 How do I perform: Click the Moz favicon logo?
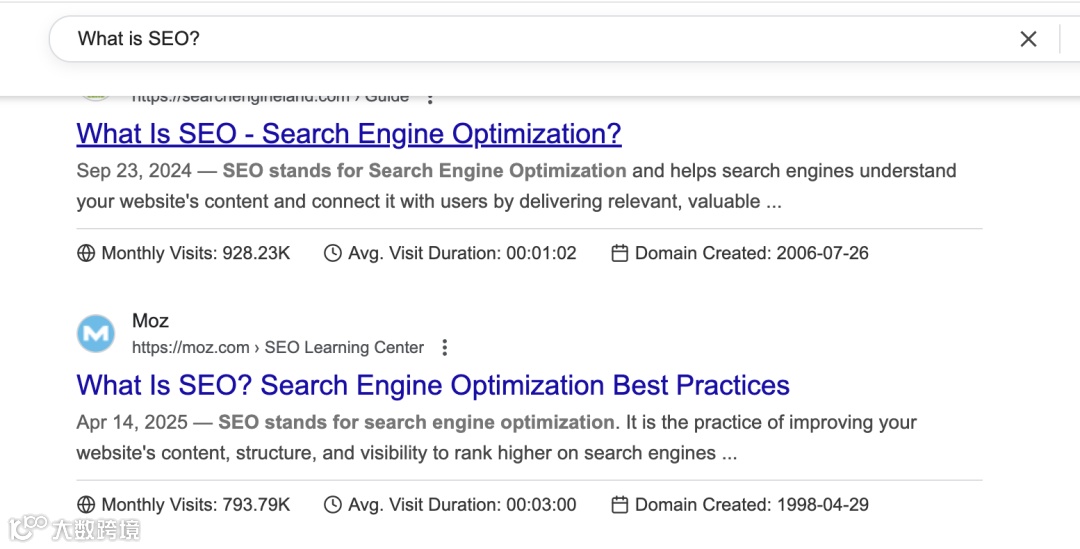click(x=96, y=334)
